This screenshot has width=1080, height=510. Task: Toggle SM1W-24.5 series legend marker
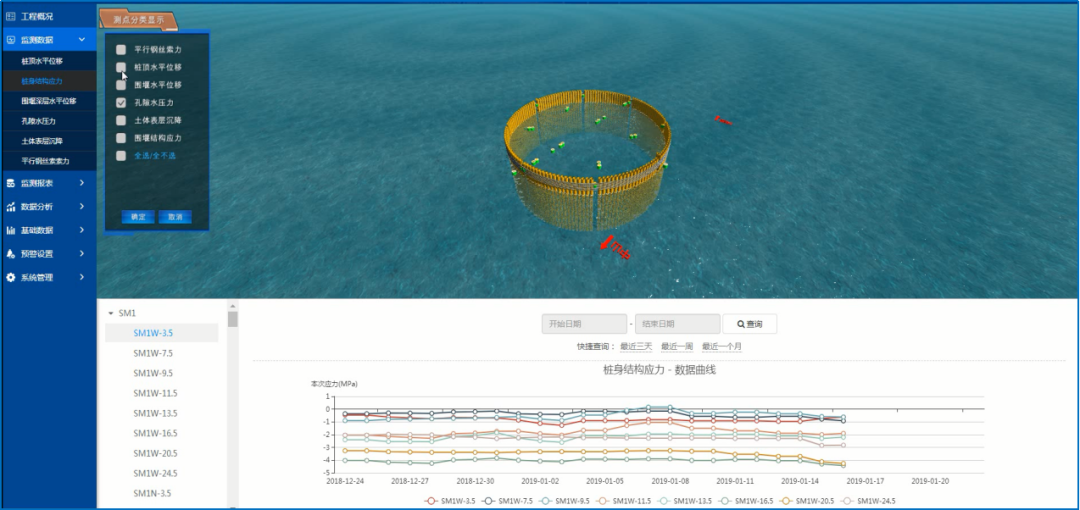tap(847, 501)
